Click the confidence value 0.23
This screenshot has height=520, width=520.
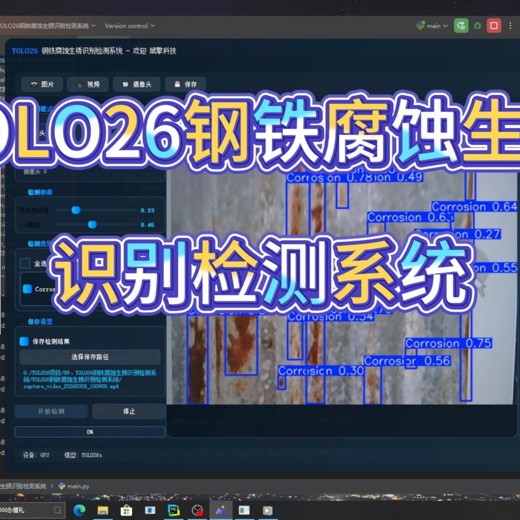tap(147, 210)
